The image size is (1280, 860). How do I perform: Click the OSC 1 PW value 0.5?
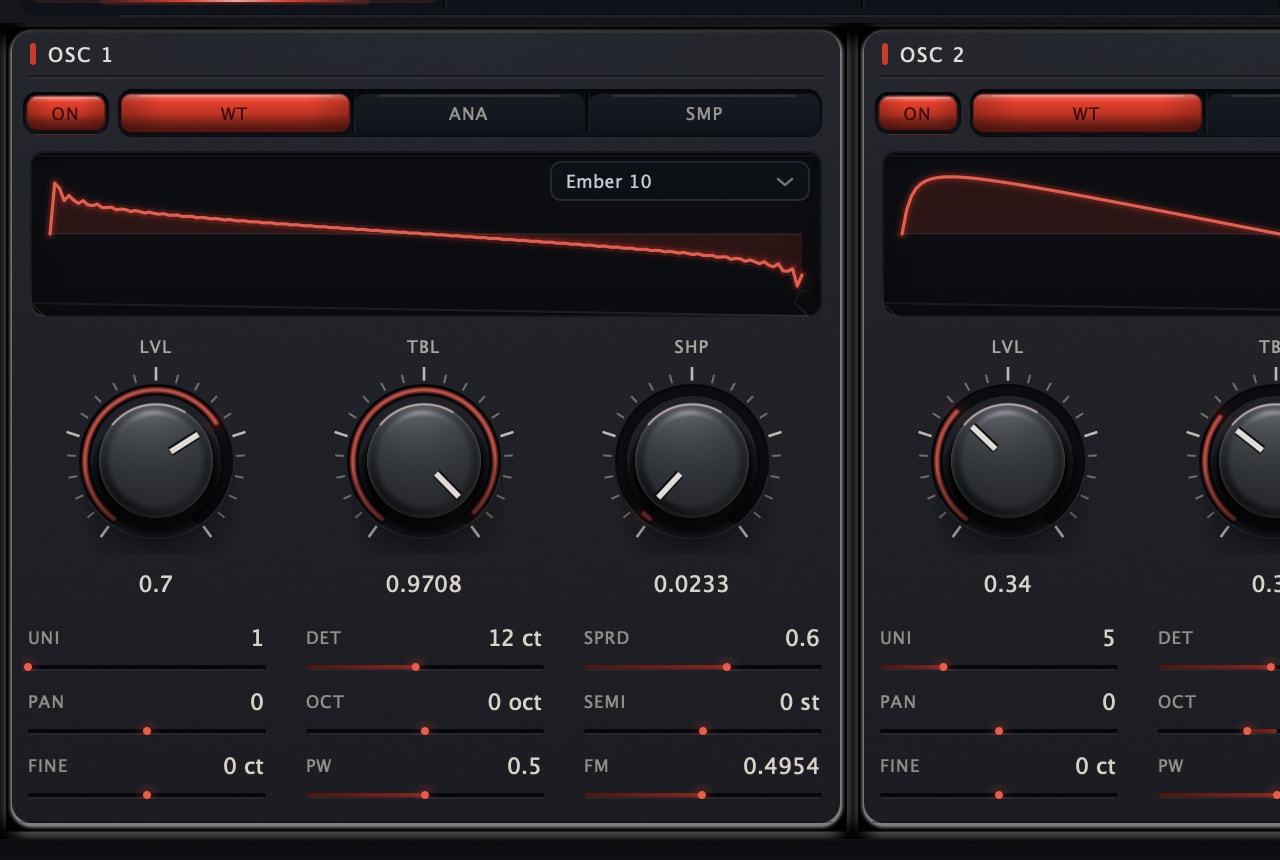(524, 766)
